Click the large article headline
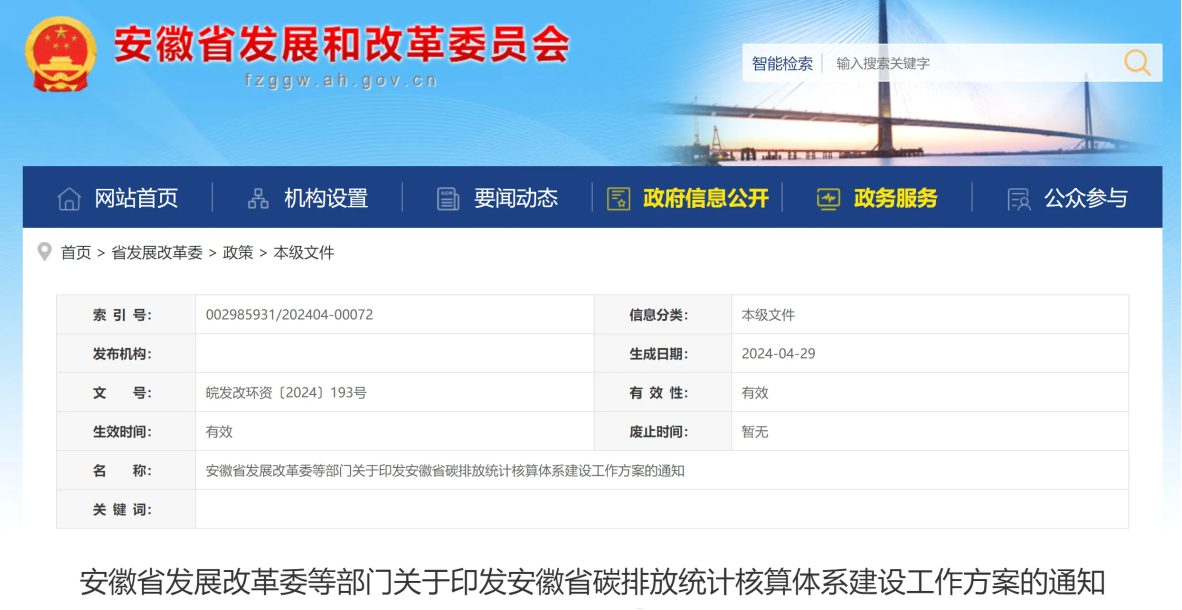Viewport: 1182px width, 610px height. 593,583
